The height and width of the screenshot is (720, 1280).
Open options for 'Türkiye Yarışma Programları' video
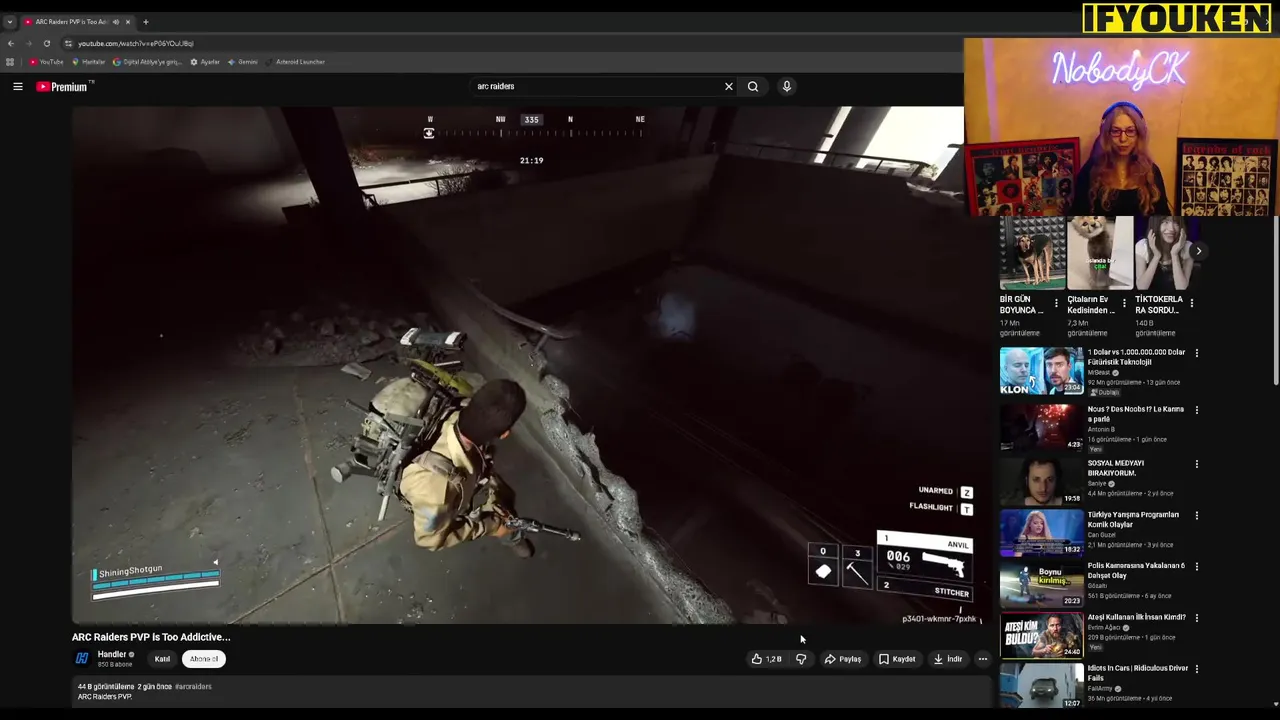coord(1196,516)
